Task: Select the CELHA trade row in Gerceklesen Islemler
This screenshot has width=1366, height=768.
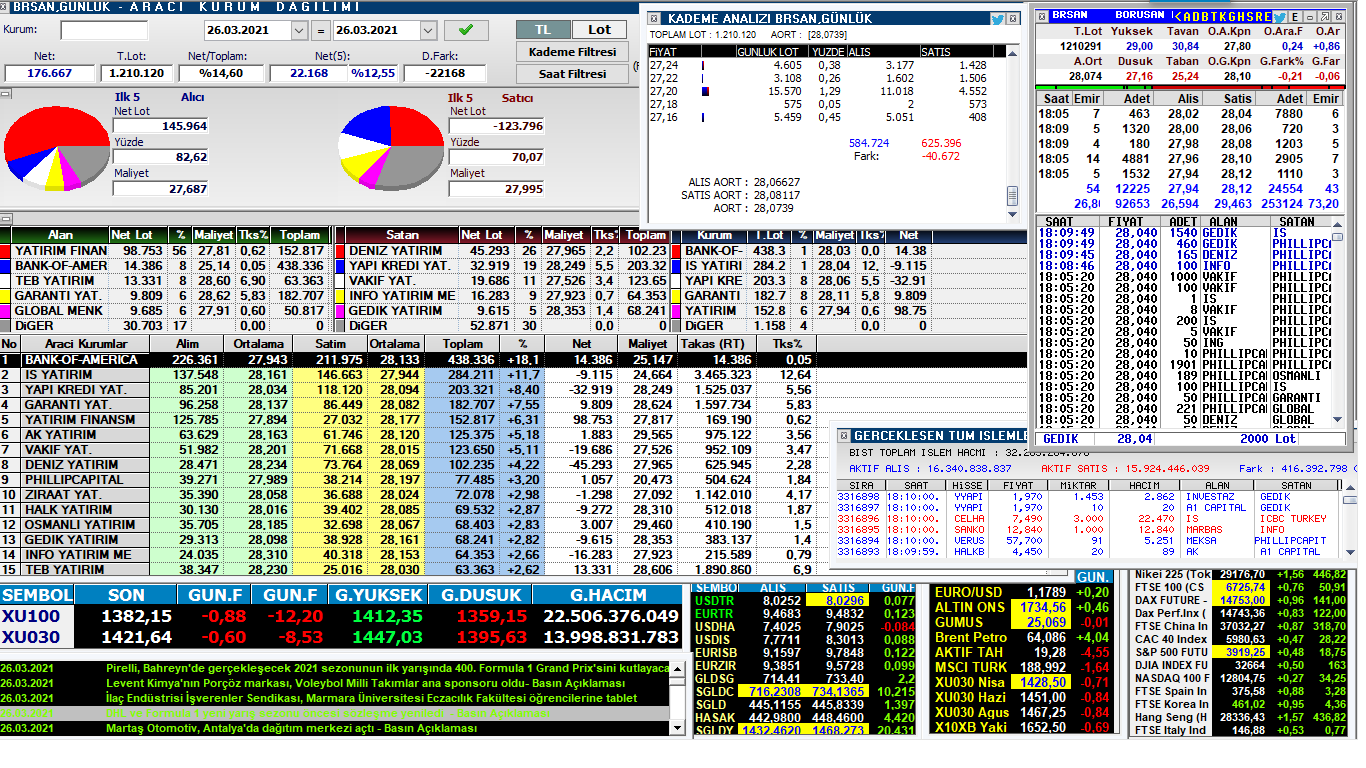Action: click(1089, 518)
